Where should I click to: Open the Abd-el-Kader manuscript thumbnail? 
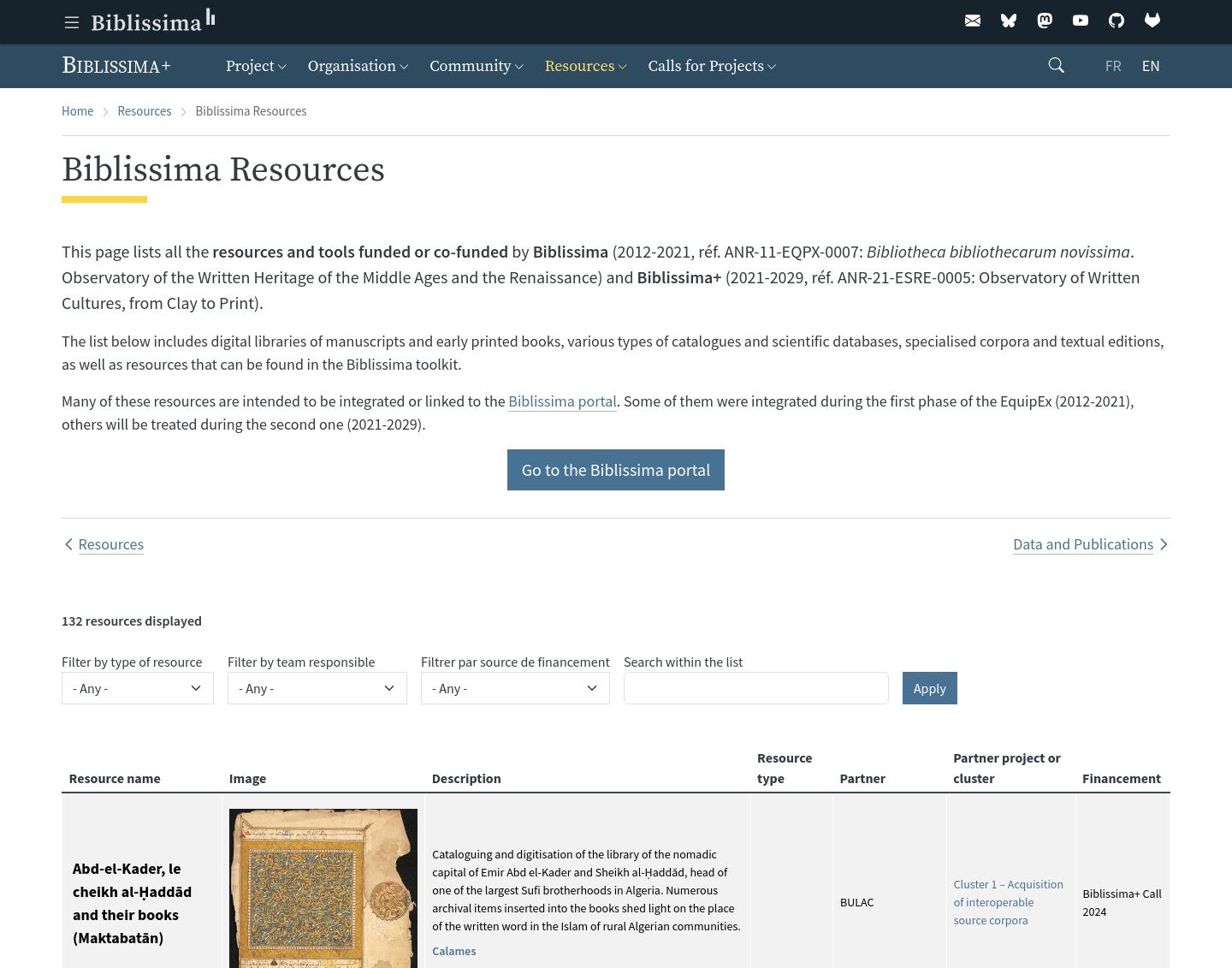point(323,888)
